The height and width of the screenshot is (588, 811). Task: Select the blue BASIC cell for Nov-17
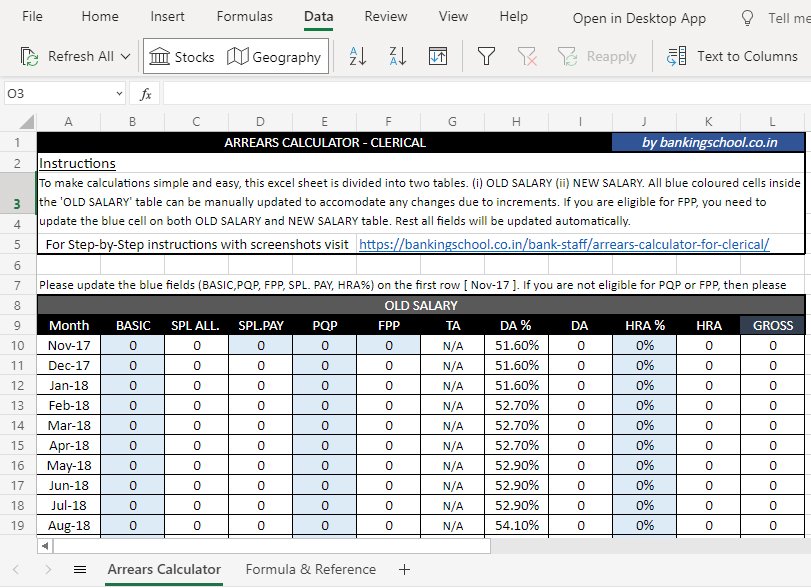[x=133, y=345]
